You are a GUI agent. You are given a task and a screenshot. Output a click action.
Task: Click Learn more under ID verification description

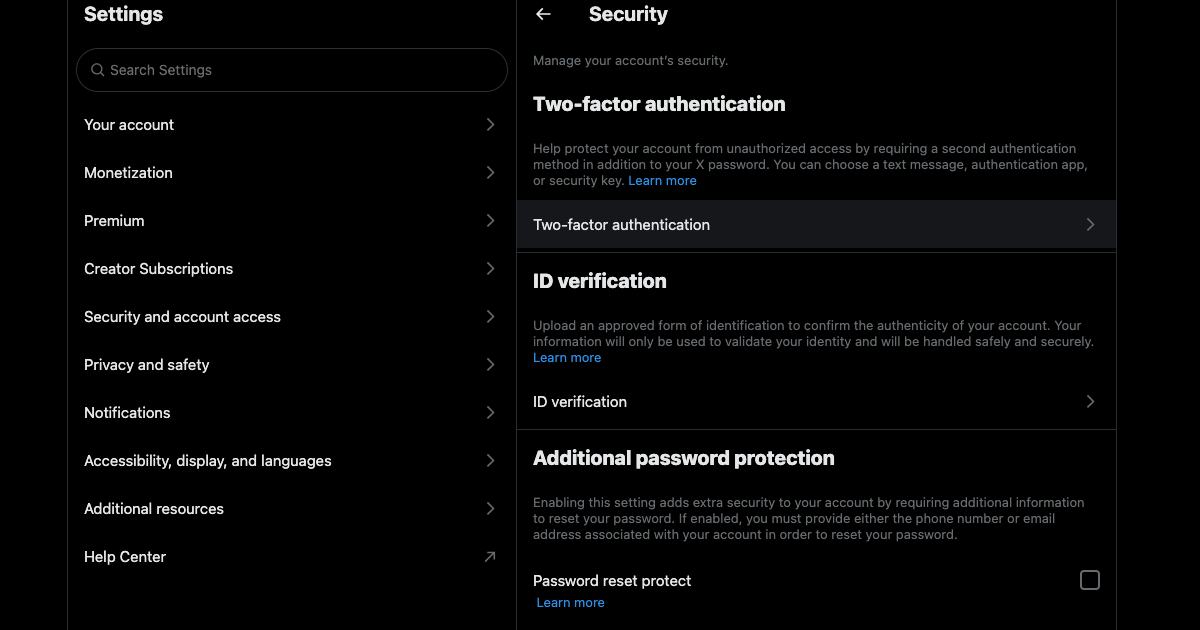coord(567,358)
